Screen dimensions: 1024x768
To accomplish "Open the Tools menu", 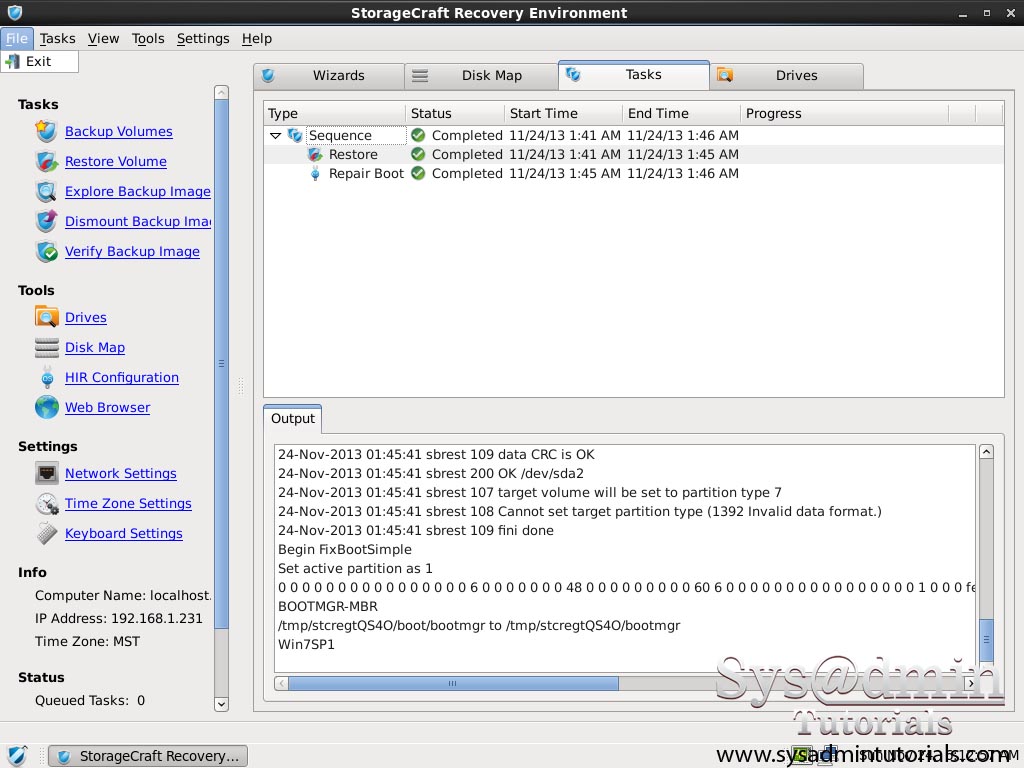I will [148, 39].
